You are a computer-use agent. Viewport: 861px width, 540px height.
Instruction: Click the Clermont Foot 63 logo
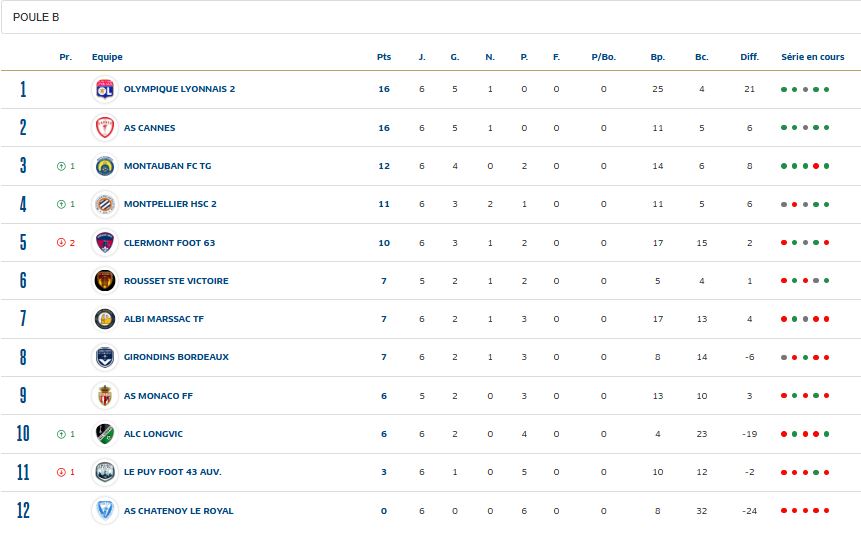(x=105, y=243)
